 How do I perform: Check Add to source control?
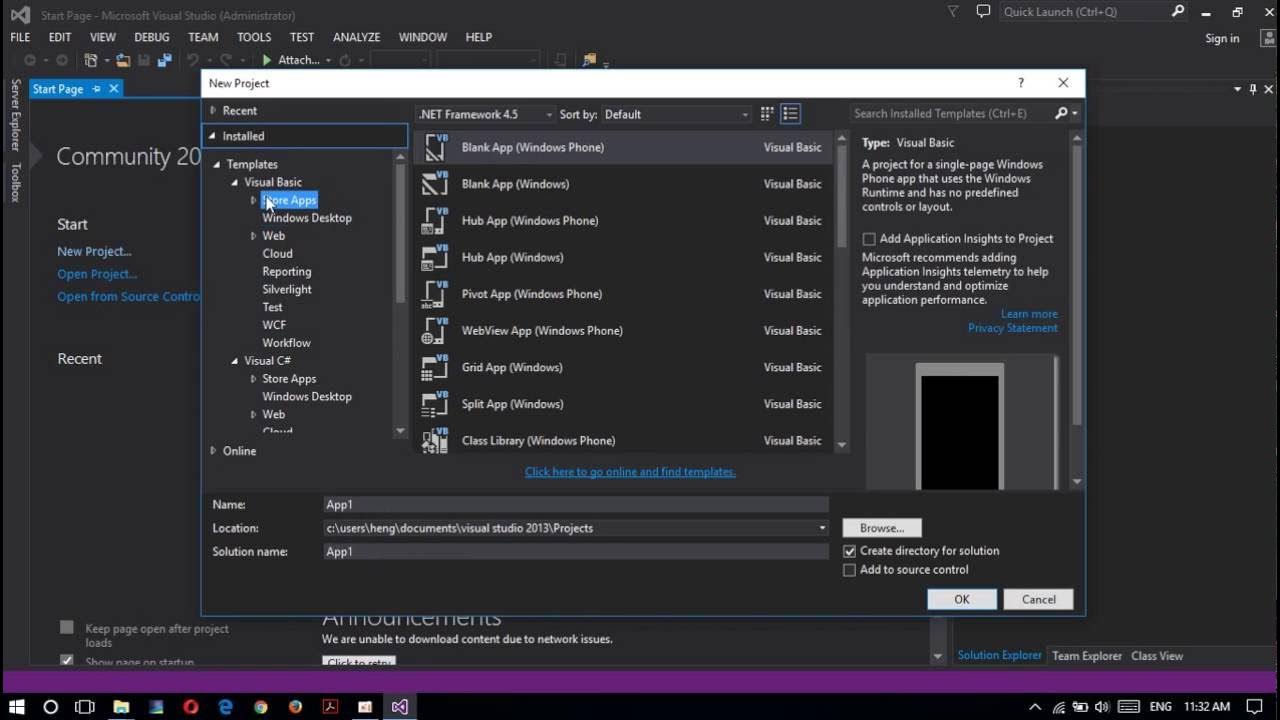[x=850, y=570]
